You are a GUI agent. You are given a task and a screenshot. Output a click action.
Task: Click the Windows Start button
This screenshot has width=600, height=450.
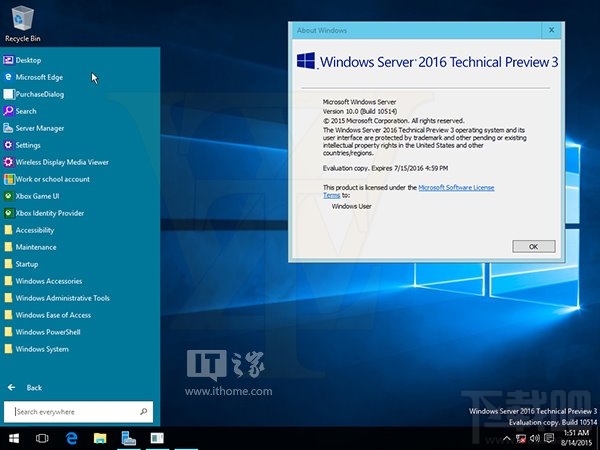[14, 438]
